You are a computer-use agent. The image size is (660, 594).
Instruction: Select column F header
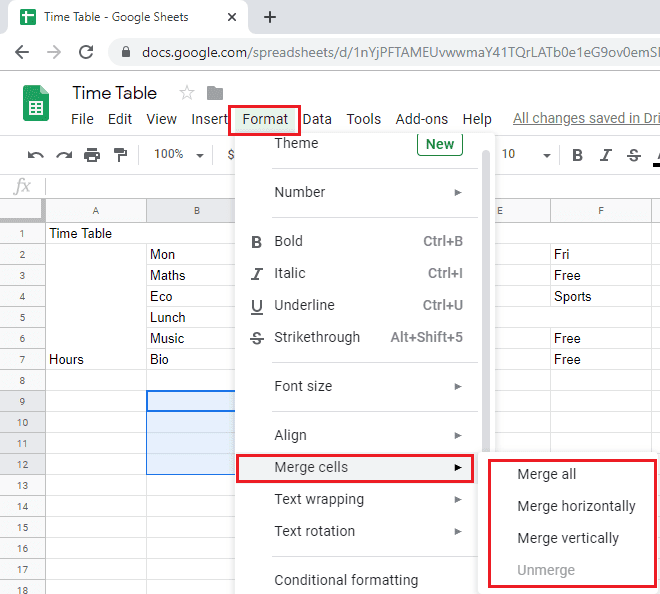pos(601,210)
